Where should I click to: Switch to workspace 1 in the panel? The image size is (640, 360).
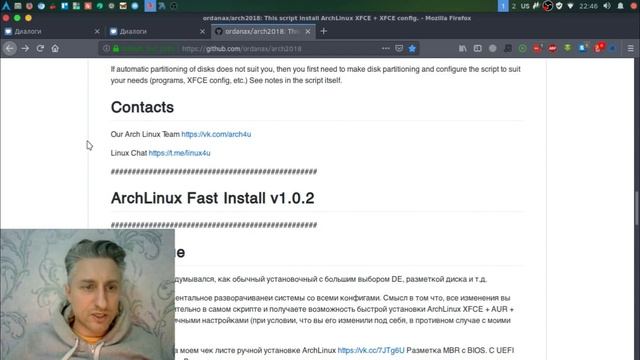[503, 6]
